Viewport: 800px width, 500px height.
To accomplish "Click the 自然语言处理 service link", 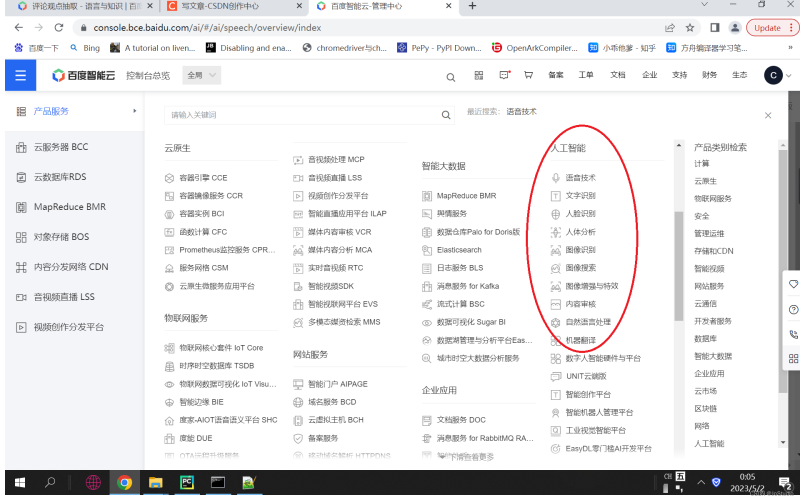I will pos(587,322).
